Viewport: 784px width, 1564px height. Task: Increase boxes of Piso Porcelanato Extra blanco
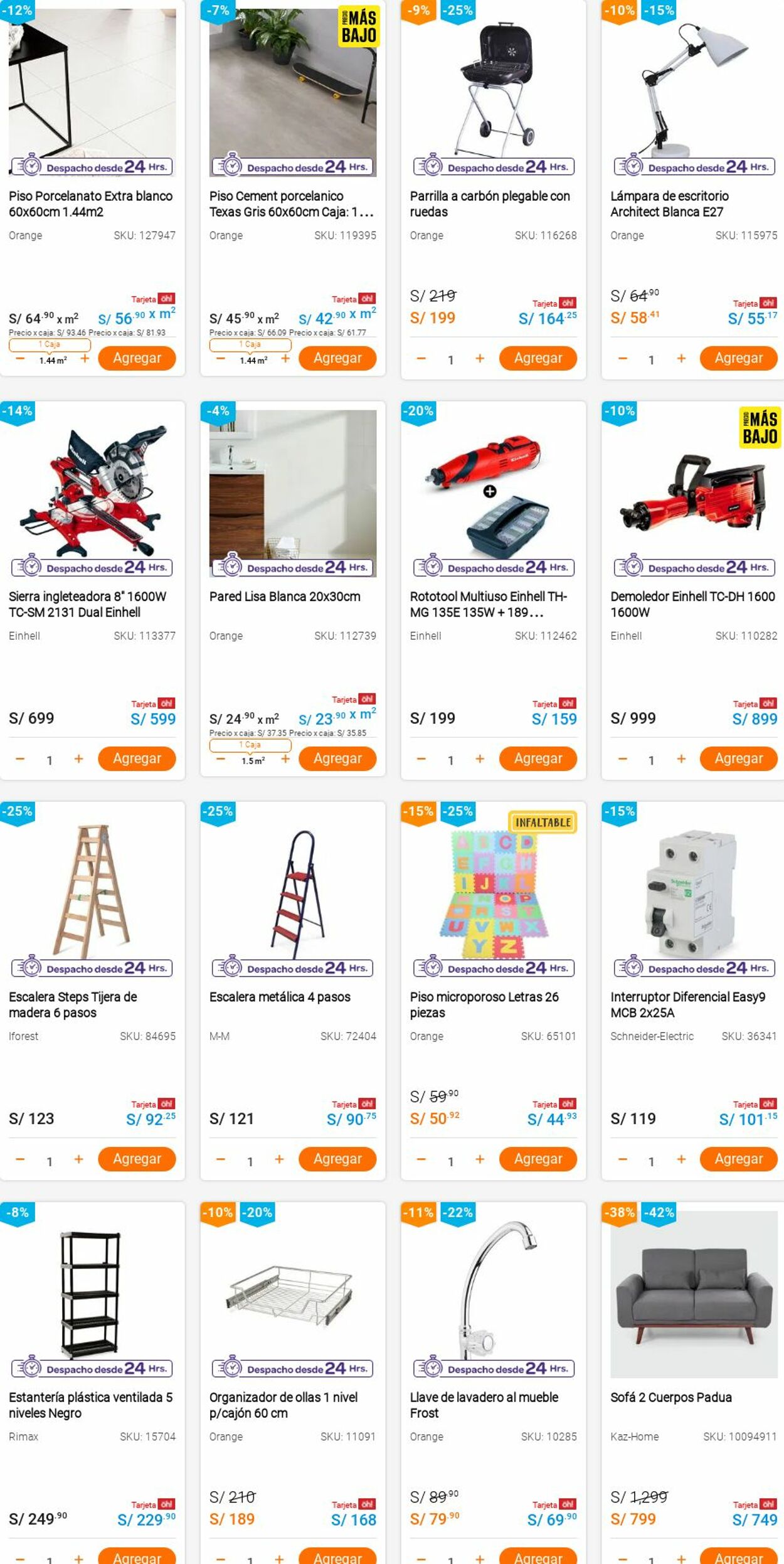tap(85, 358)
